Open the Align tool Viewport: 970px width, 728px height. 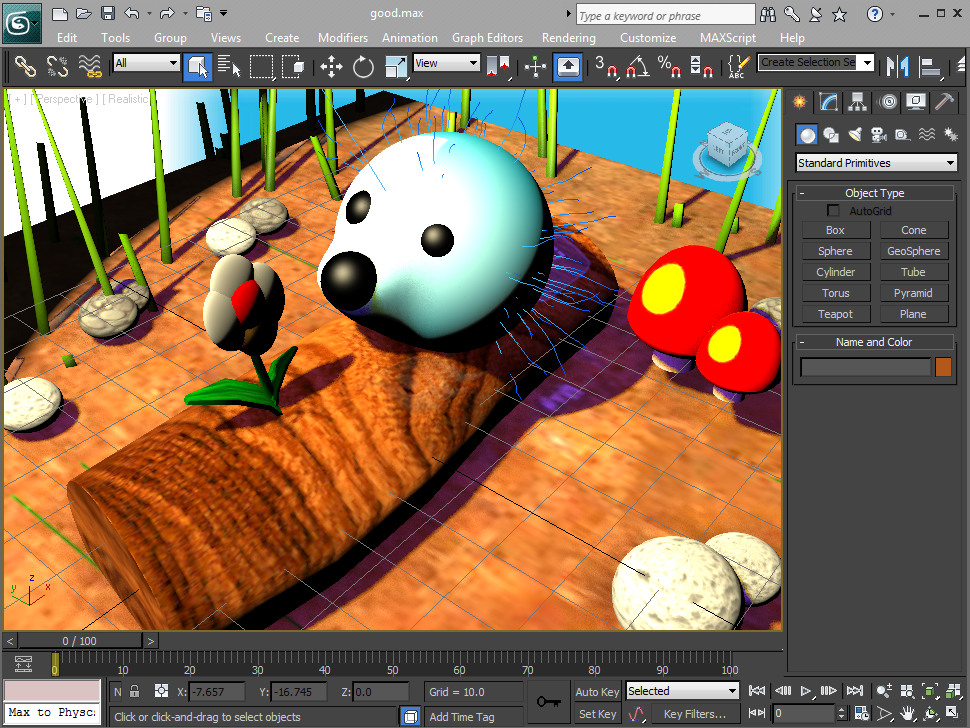tap(930, 66)
